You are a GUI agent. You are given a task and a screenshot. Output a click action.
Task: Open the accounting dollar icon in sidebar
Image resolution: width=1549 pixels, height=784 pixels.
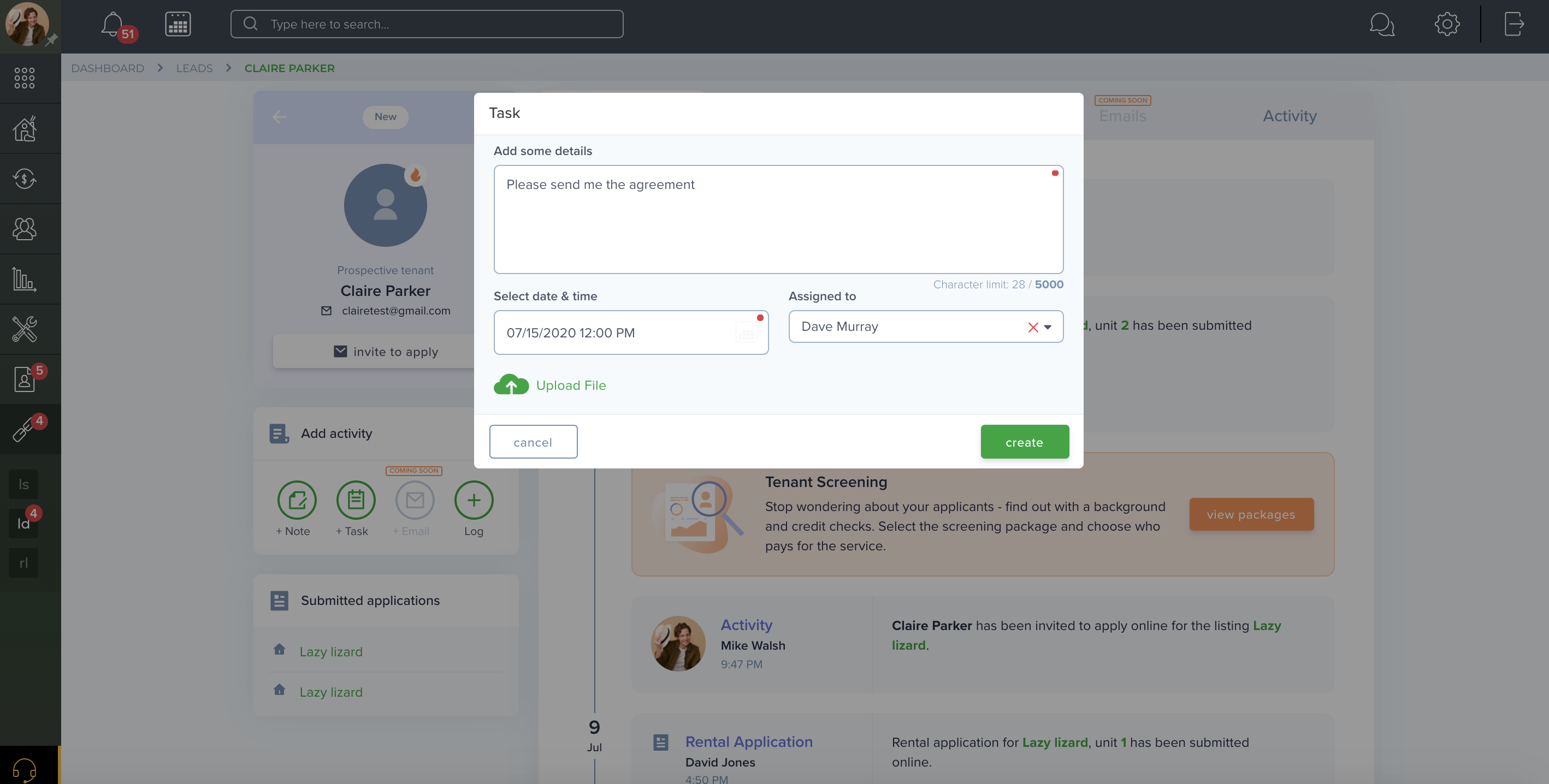25,178
